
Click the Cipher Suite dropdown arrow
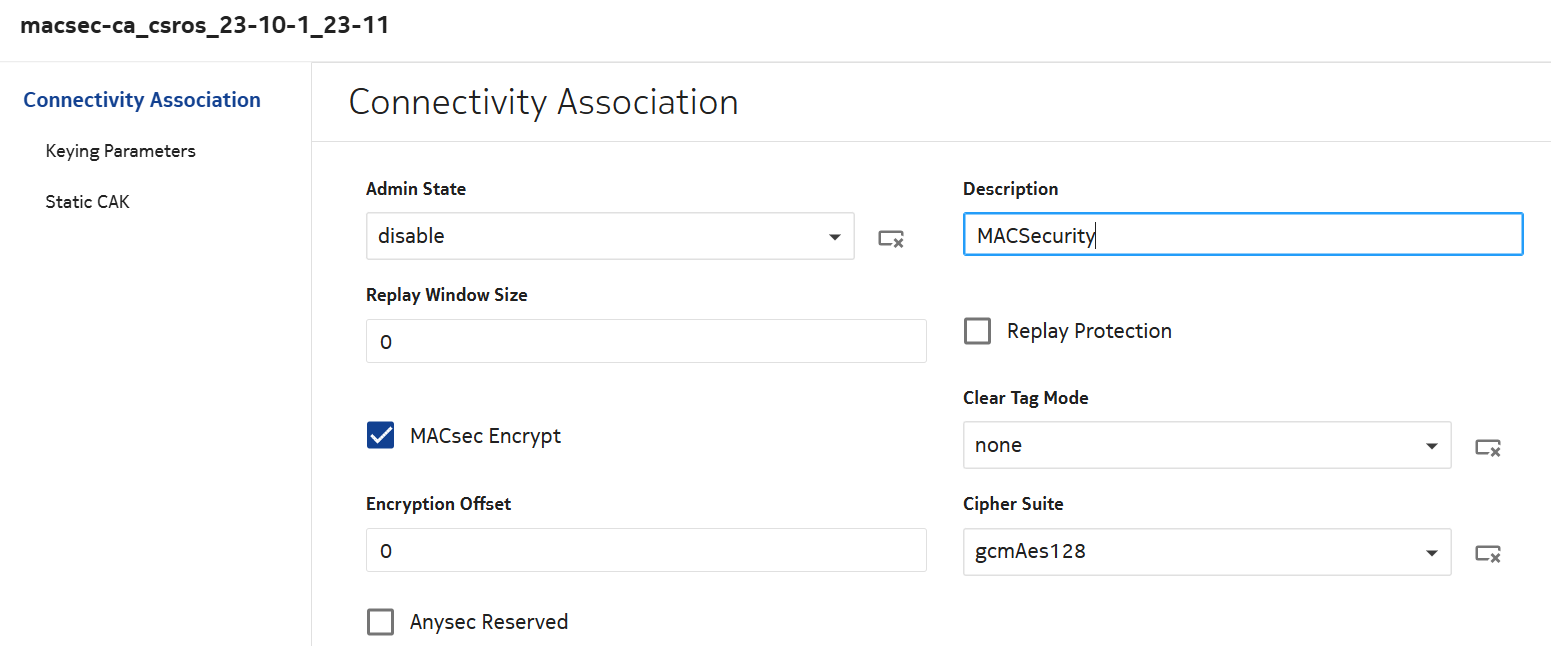point(1431,552)
